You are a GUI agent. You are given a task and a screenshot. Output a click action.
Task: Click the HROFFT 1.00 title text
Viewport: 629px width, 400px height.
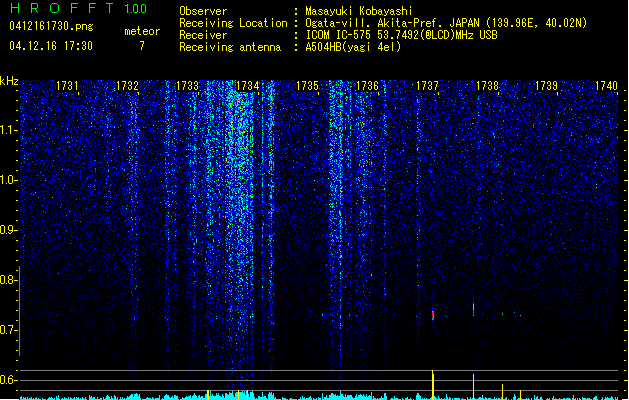coord(79,8)
